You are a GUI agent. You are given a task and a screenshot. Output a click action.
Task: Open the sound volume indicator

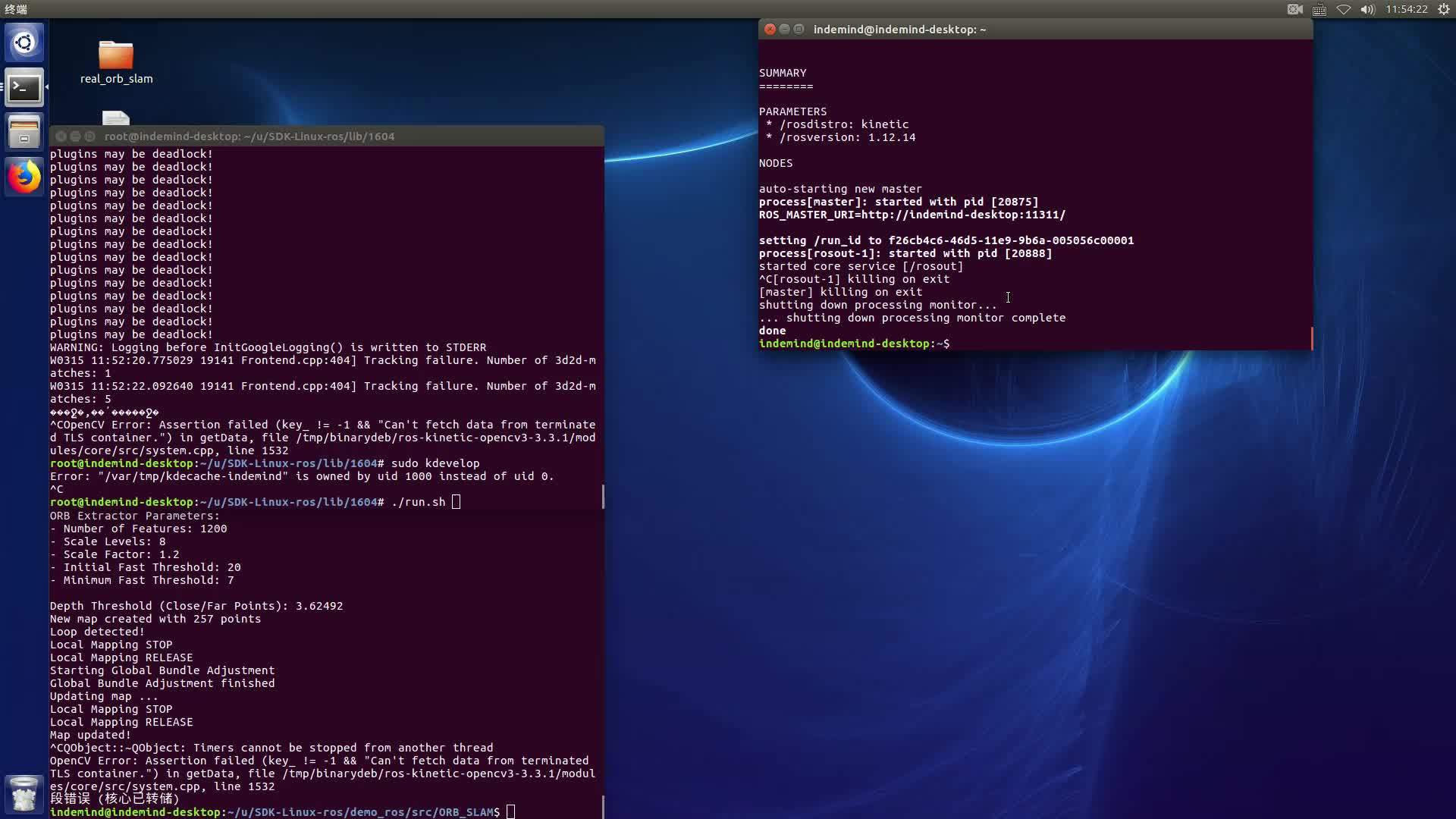[x=1368, y=9]
